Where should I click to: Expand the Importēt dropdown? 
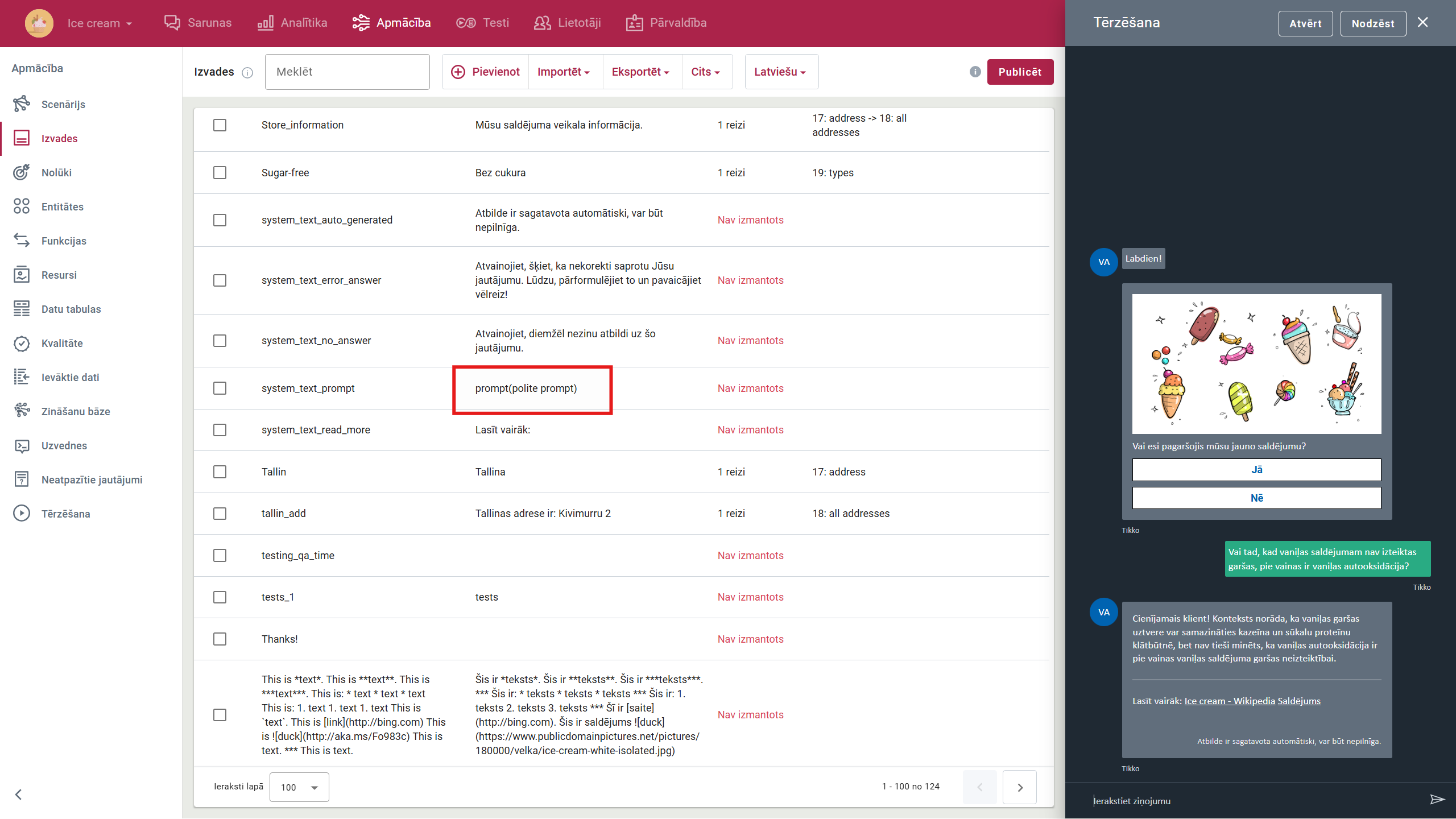pyautogui.click(x=563, y=72)
